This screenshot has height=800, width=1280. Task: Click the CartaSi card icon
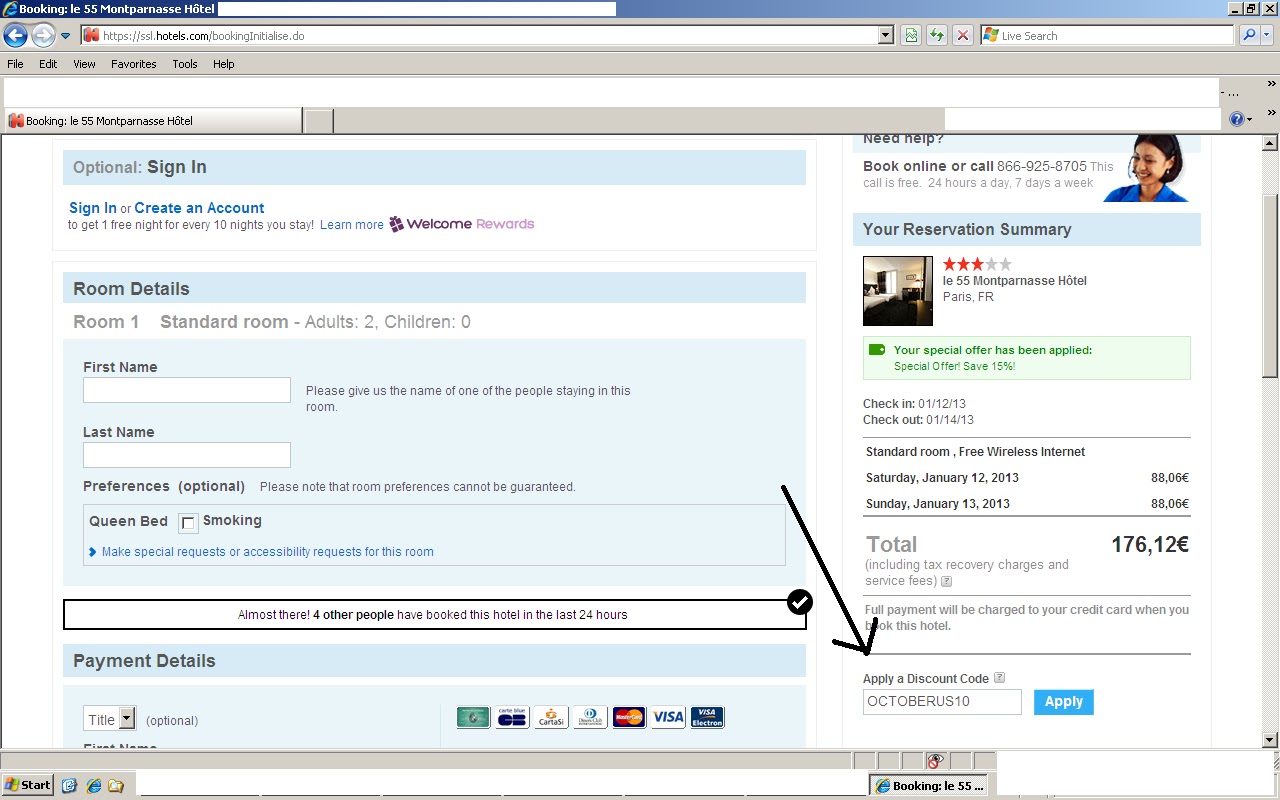pos(551,717)
